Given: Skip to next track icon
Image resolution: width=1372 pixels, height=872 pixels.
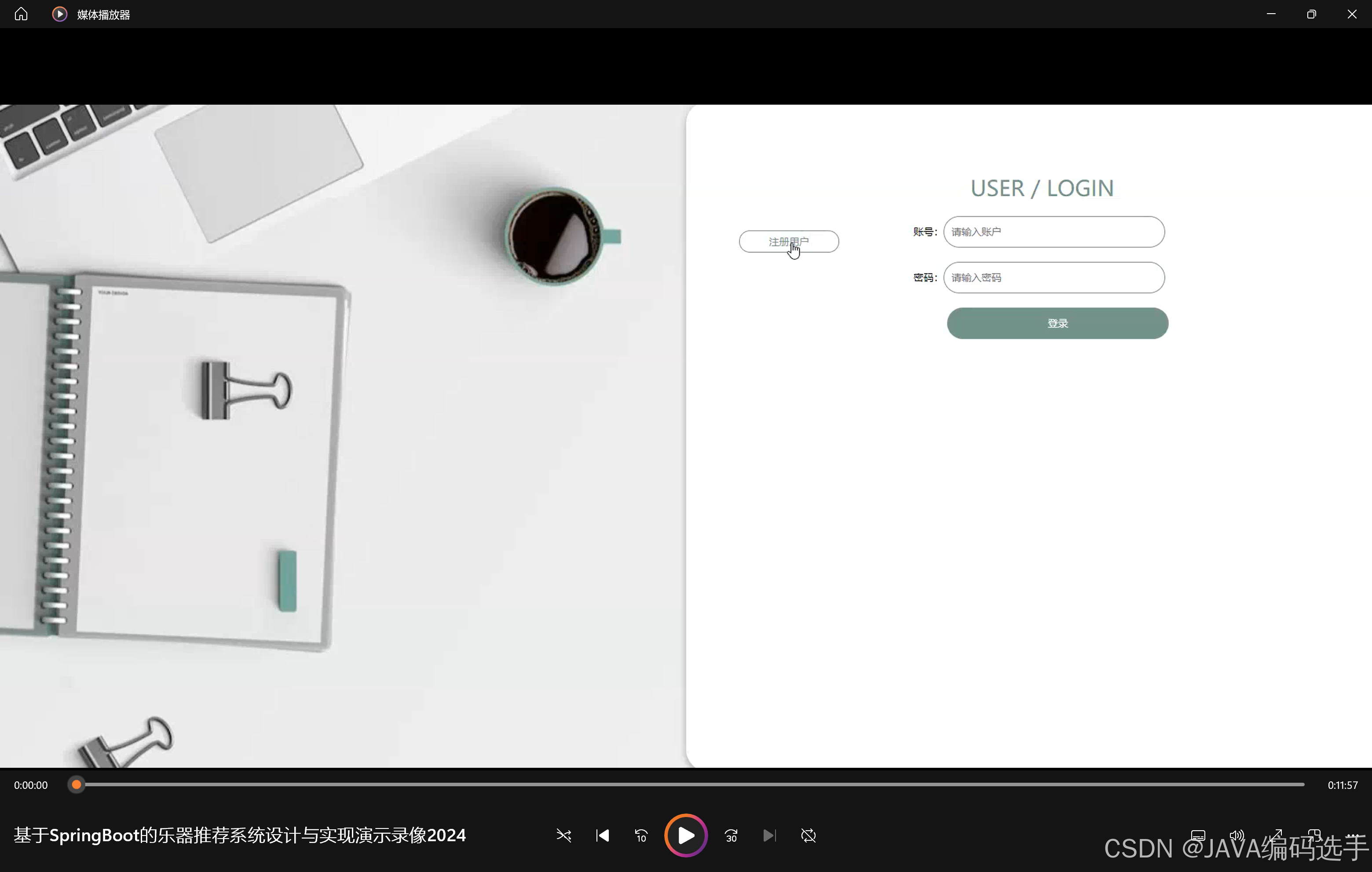Looking at the screenshot, I should tap(769, 836).
